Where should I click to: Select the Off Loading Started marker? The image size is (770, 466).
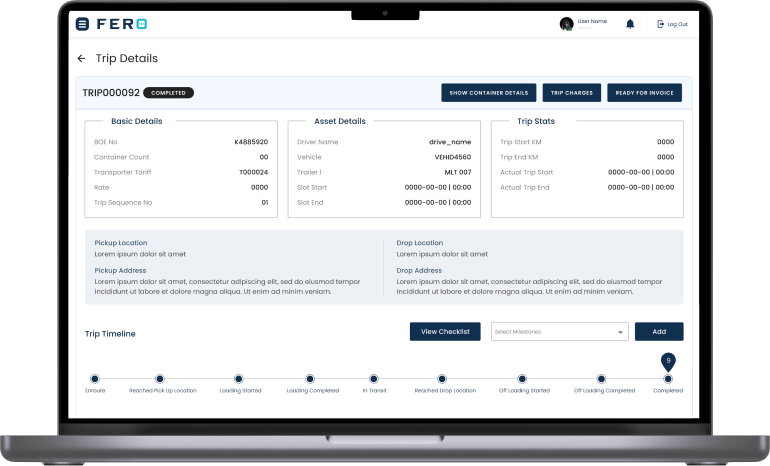click(x=522, y=379)
